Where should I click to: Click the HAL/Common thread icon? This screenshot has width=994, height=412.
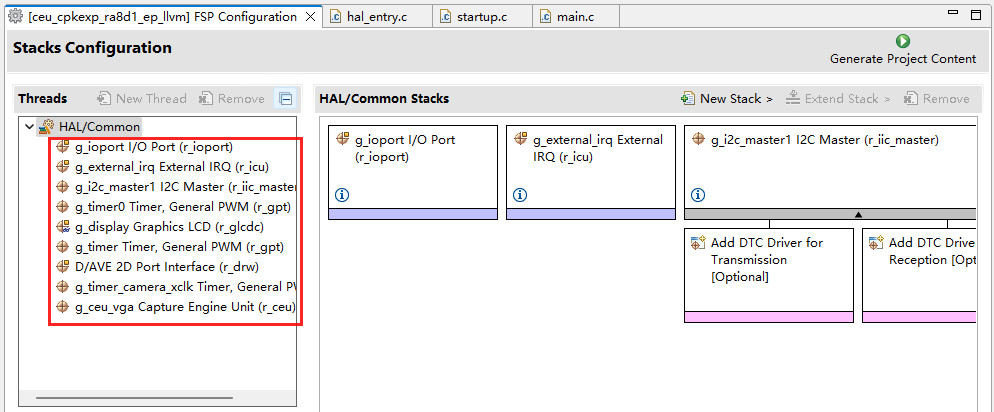[46, 126]
